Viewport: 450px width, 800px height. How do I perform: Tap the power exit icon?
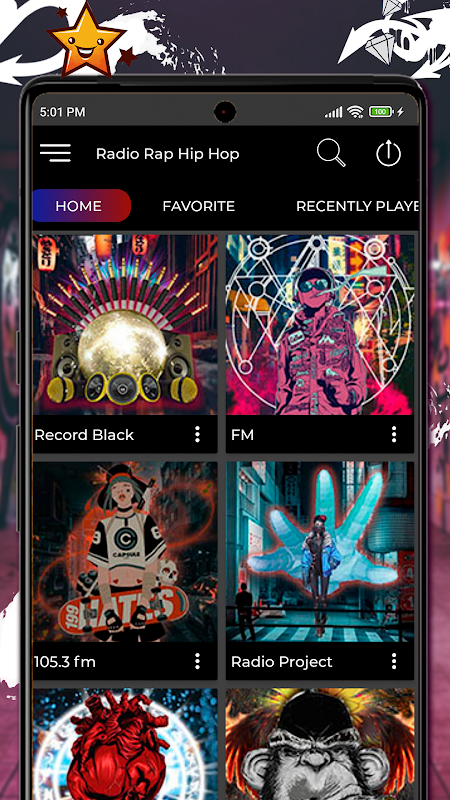[x=389, y=154]
